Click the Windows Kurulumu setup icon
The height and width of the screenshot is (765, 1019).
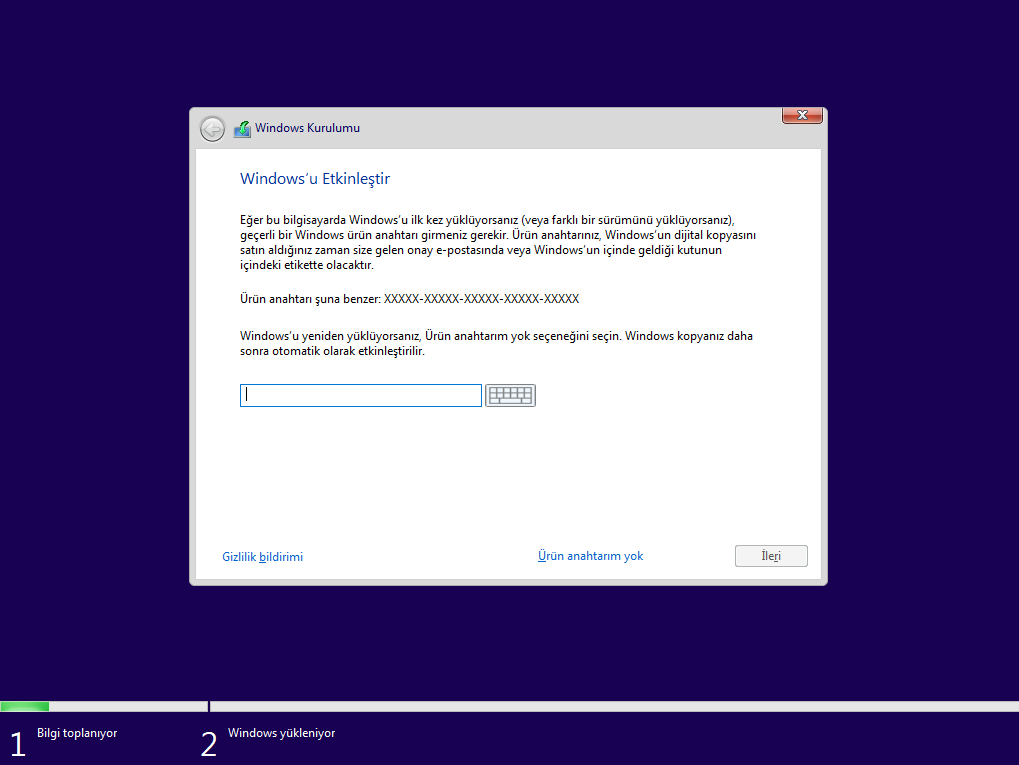(x=242, y=129)
